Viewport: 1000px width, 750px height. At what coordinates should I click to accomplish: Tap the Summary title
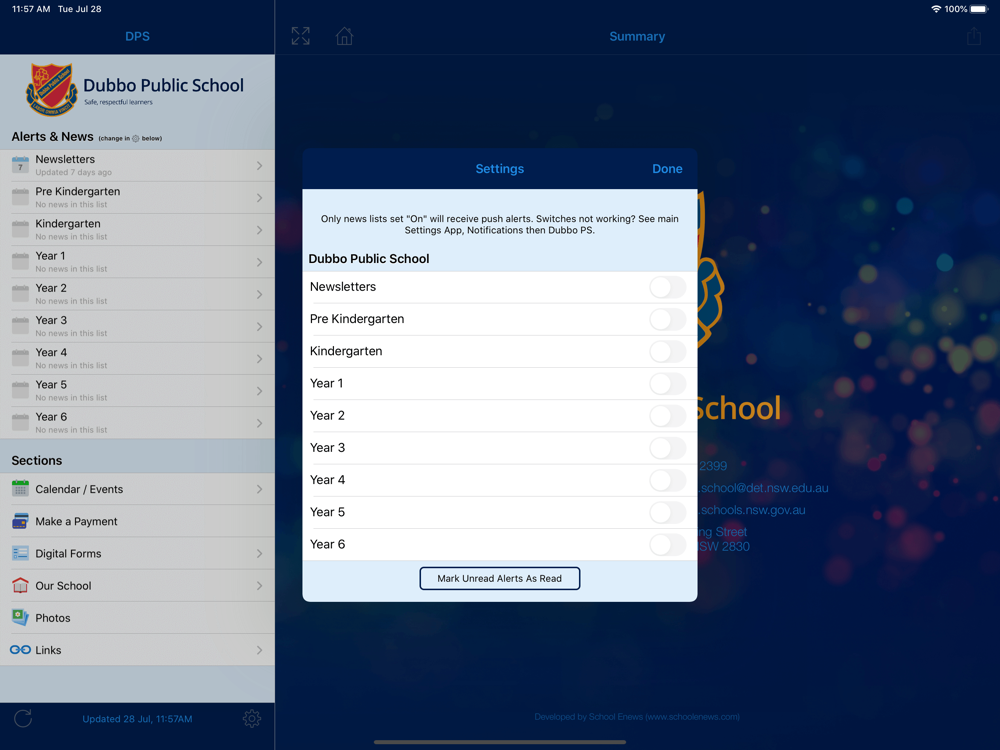click(x=637, y=36)
